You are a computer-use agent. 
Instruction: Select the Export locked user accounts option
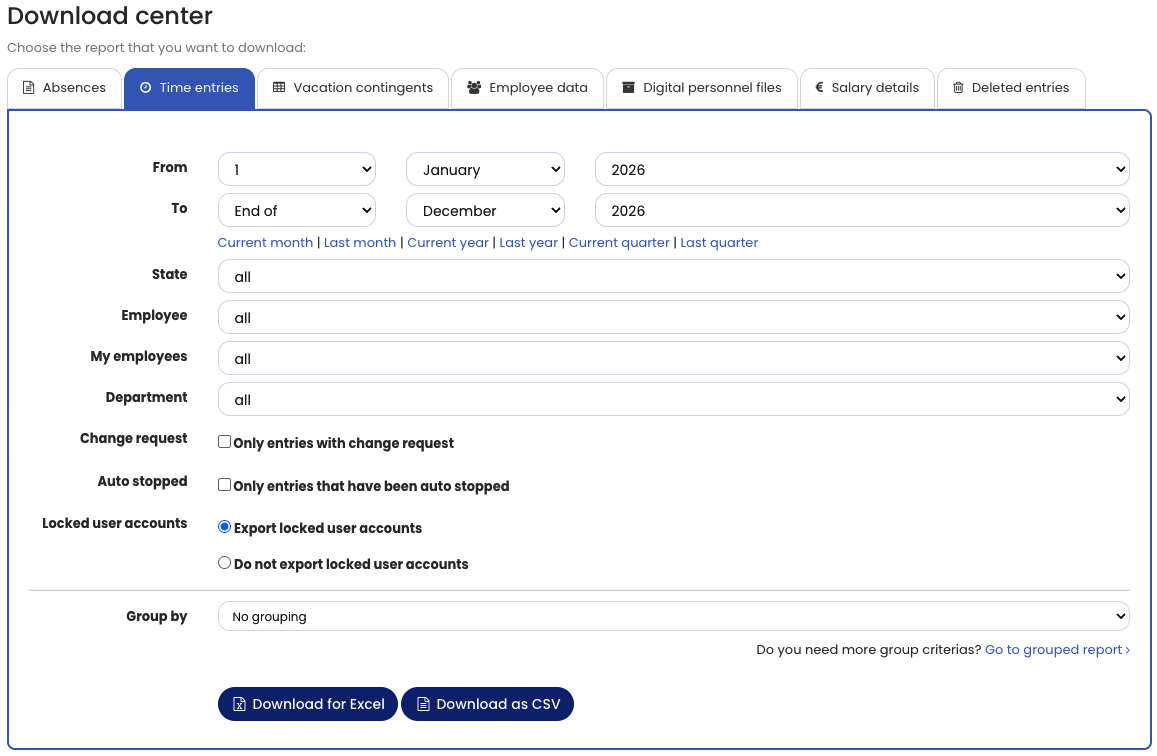click(x=225, y=527)
